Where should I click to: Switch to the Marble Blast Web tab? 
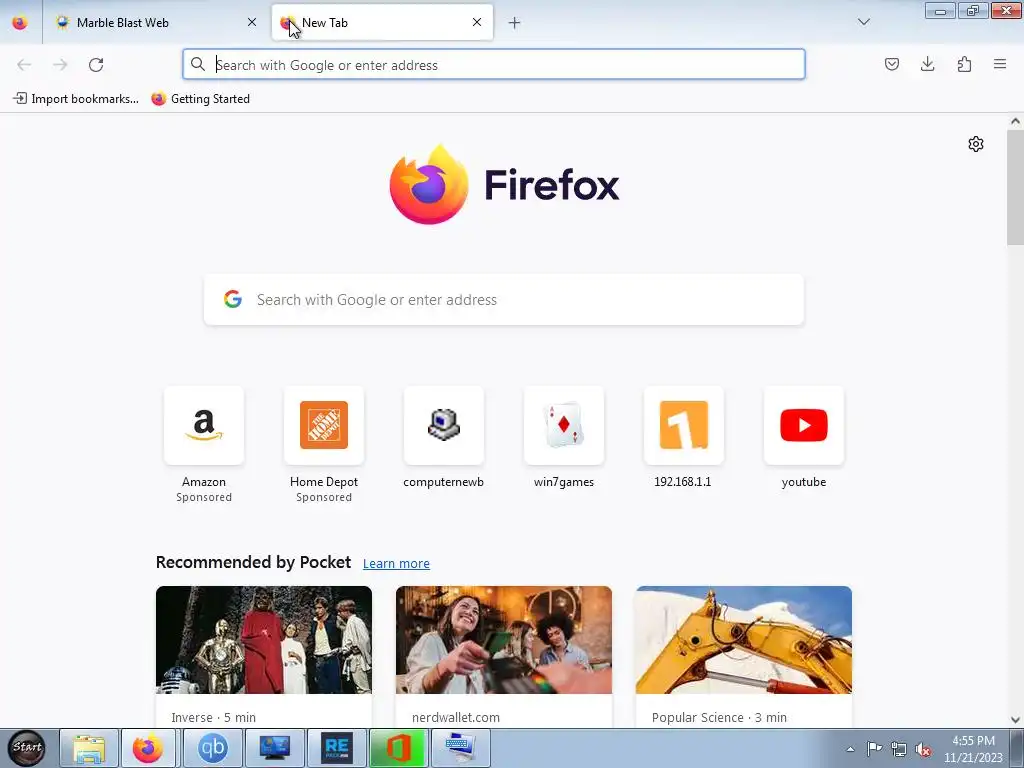coord(155,23)
